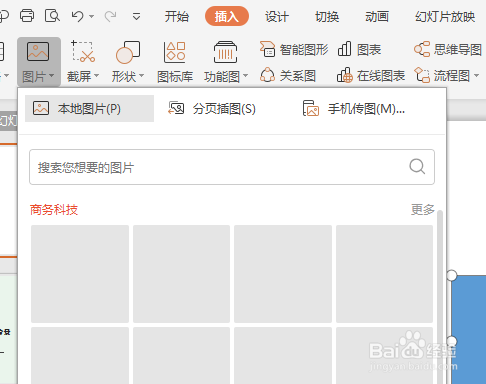Insert a 流程图 flowchart

click(x=442, y=76)
